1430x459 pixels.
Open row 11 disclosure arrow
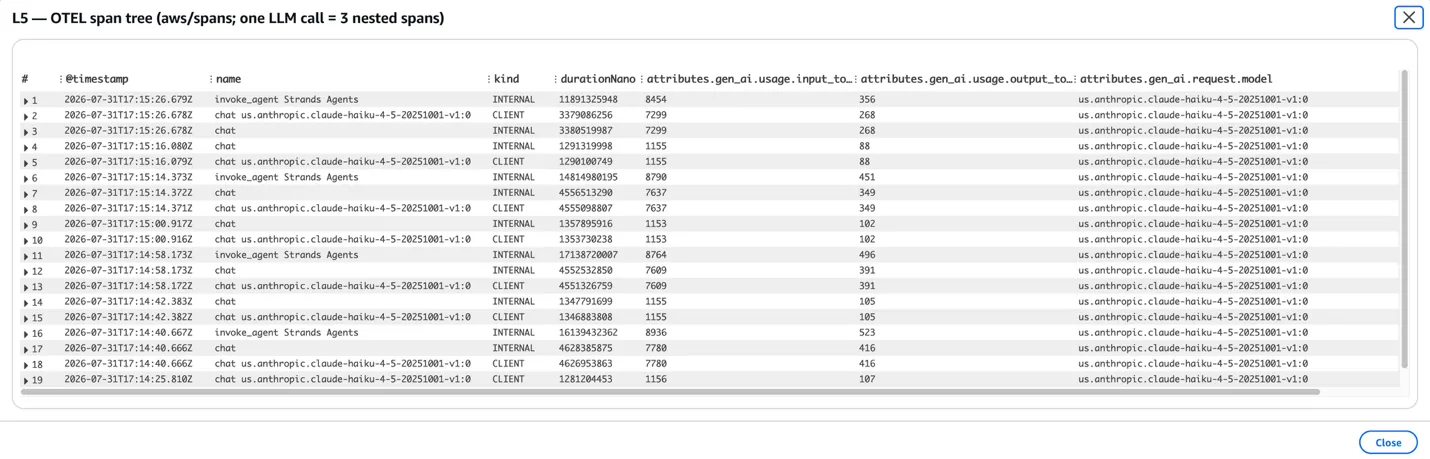coord(26,256)
